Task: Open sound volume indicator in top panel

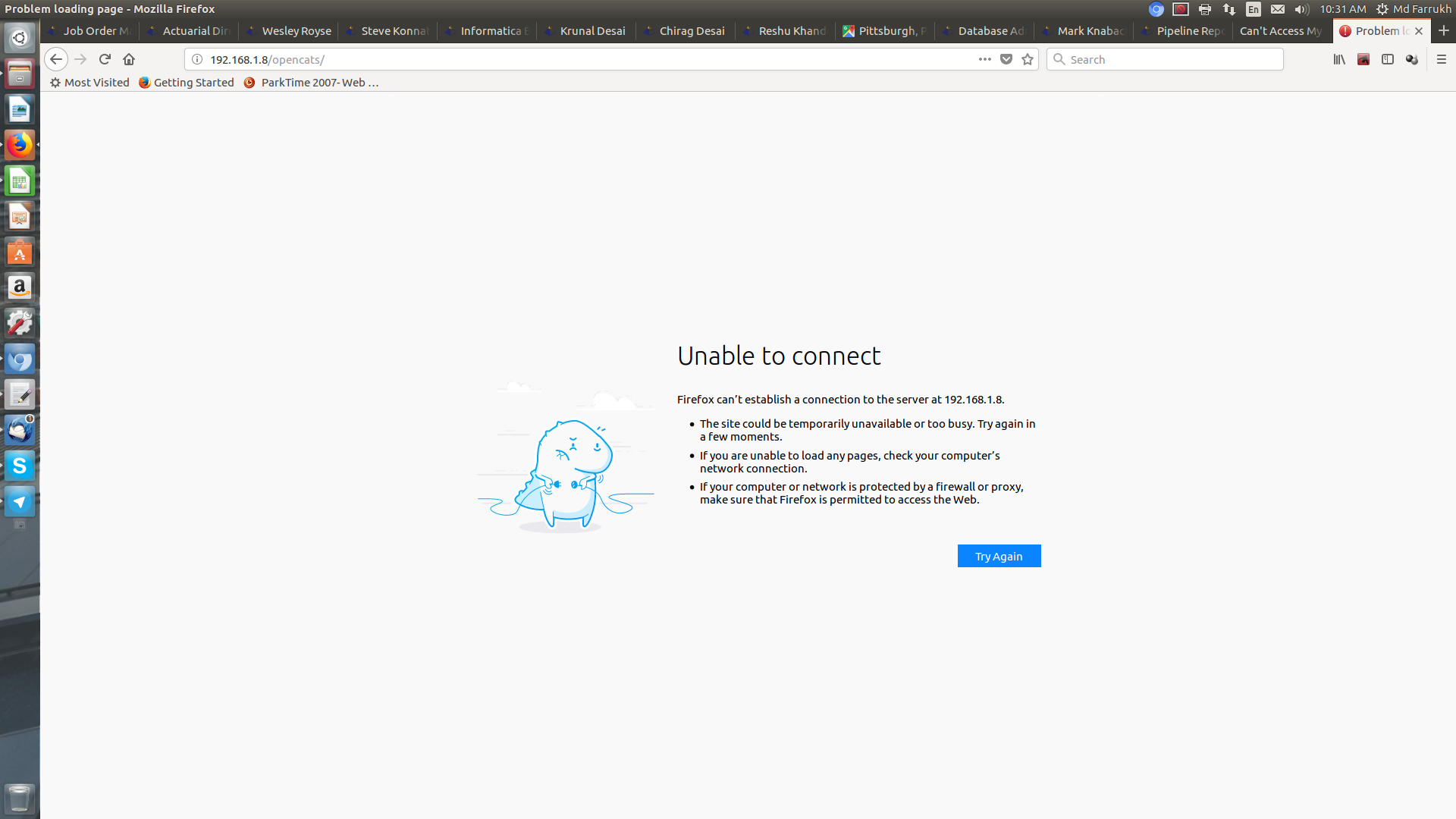Action: pyautogui.click(x=1302, y=9)
